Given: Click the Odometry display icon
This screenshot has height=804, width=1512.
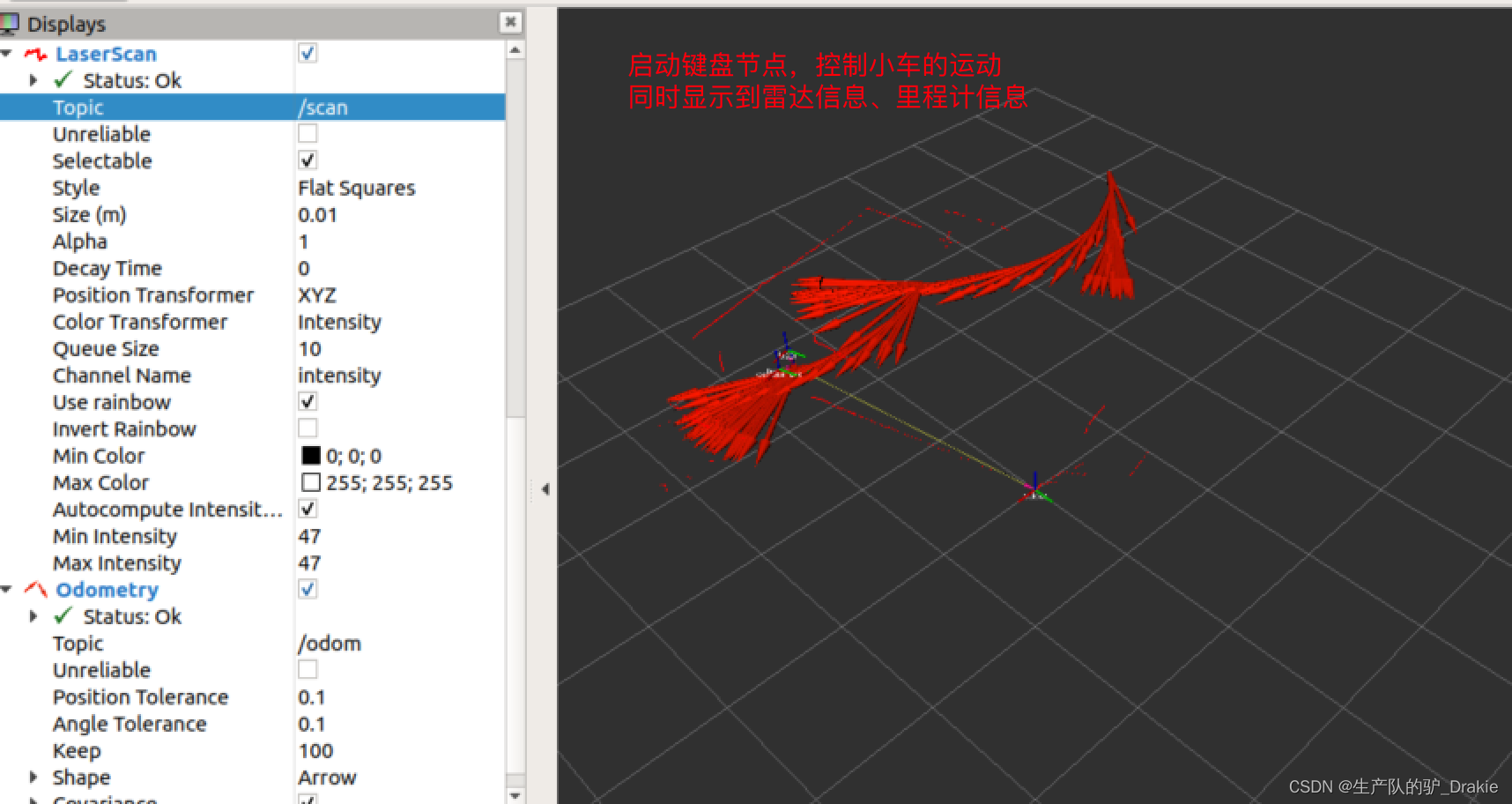Looking at the screenshot, I should tap(35, 590).
